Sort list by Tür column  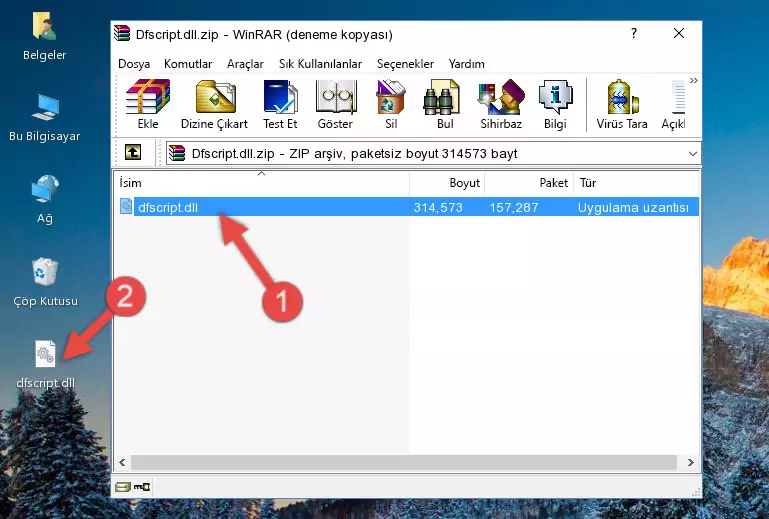(x=636, y=183)
